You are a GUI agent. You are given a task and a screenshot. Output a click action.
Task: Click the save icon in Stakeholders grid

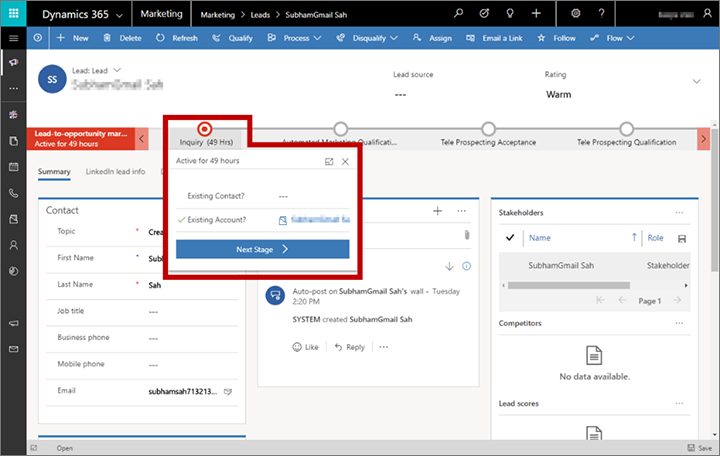[x=681, y=238]
